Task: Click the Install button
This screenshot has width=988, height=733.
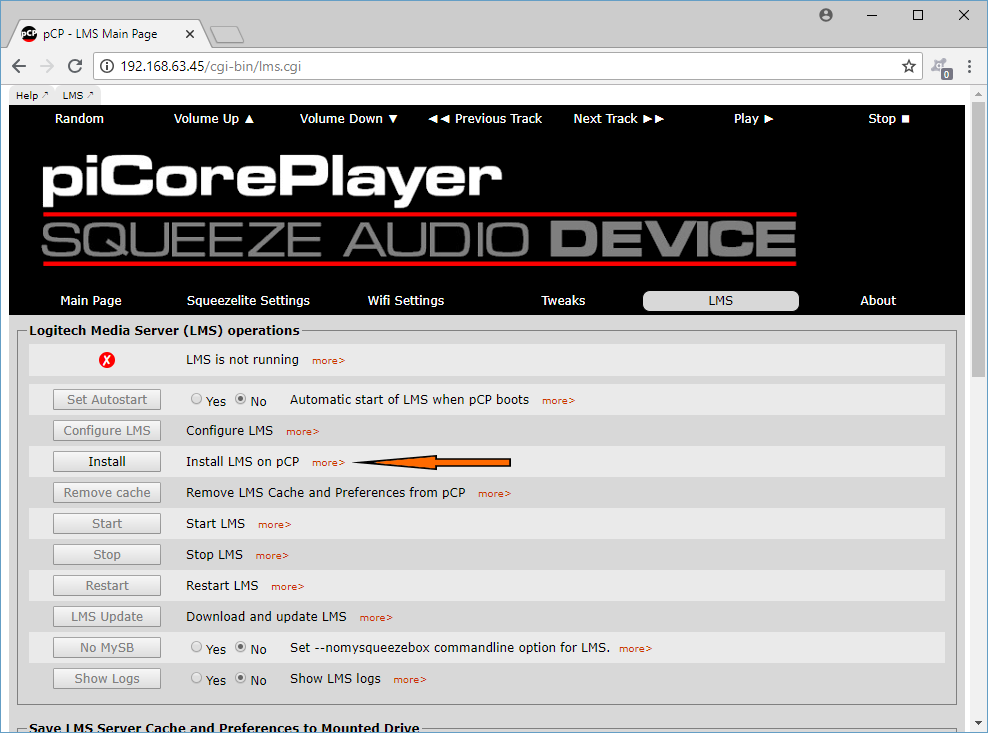Action: point(106,461)
